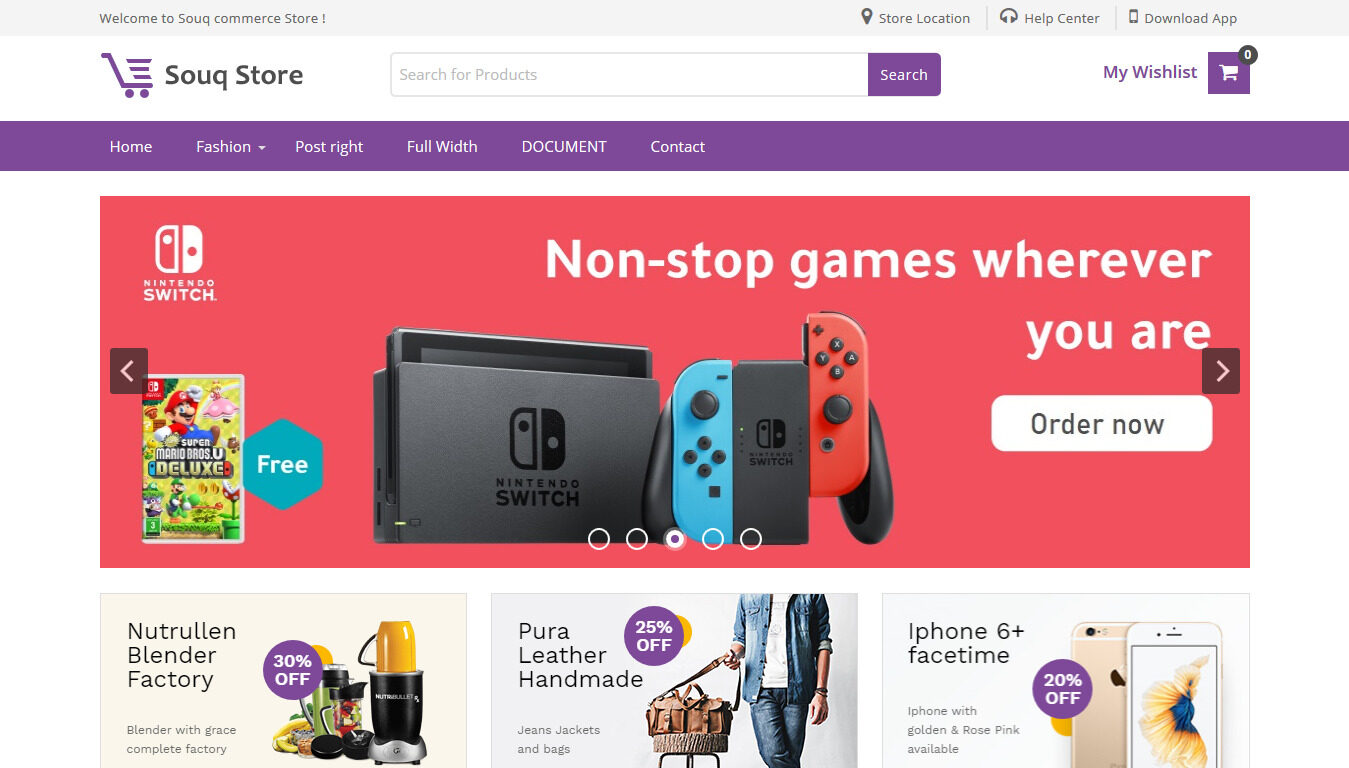Screen dimensions: 1349x768
Task: Select the fifth carousel dot indicator
Action: click(751, 539)
